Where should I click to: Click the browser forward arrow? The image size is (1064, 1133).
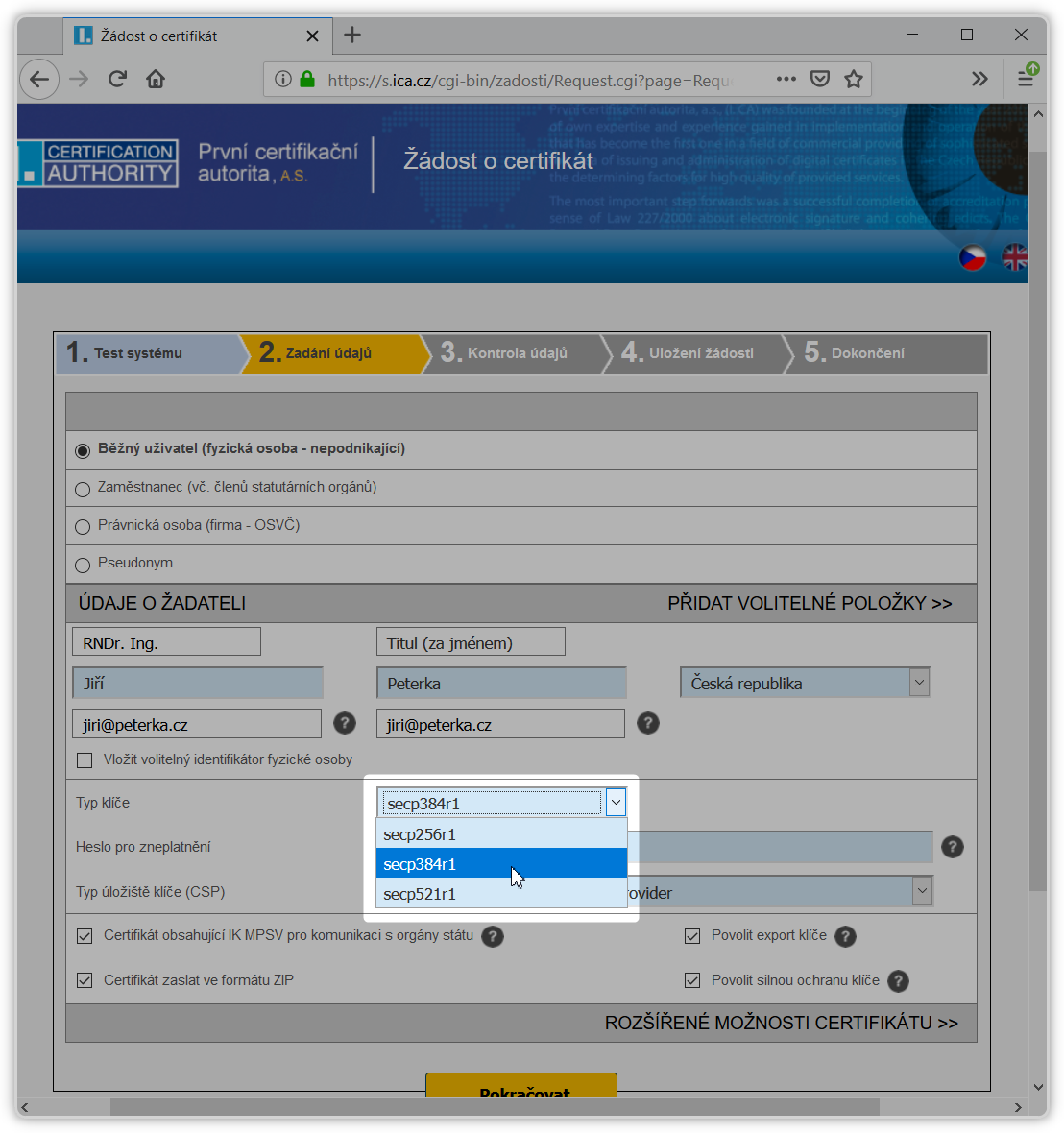79,79
